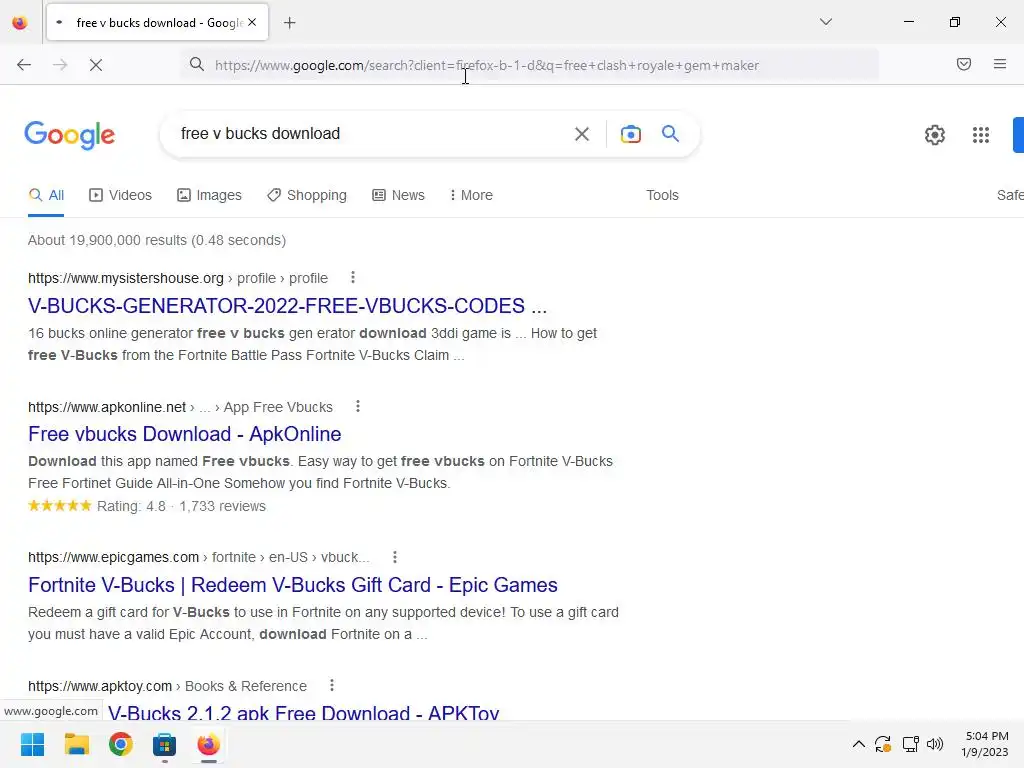Open Google quick settings gear
Viewport: 1024px width, 768px height.
click(x=935, y=135)
